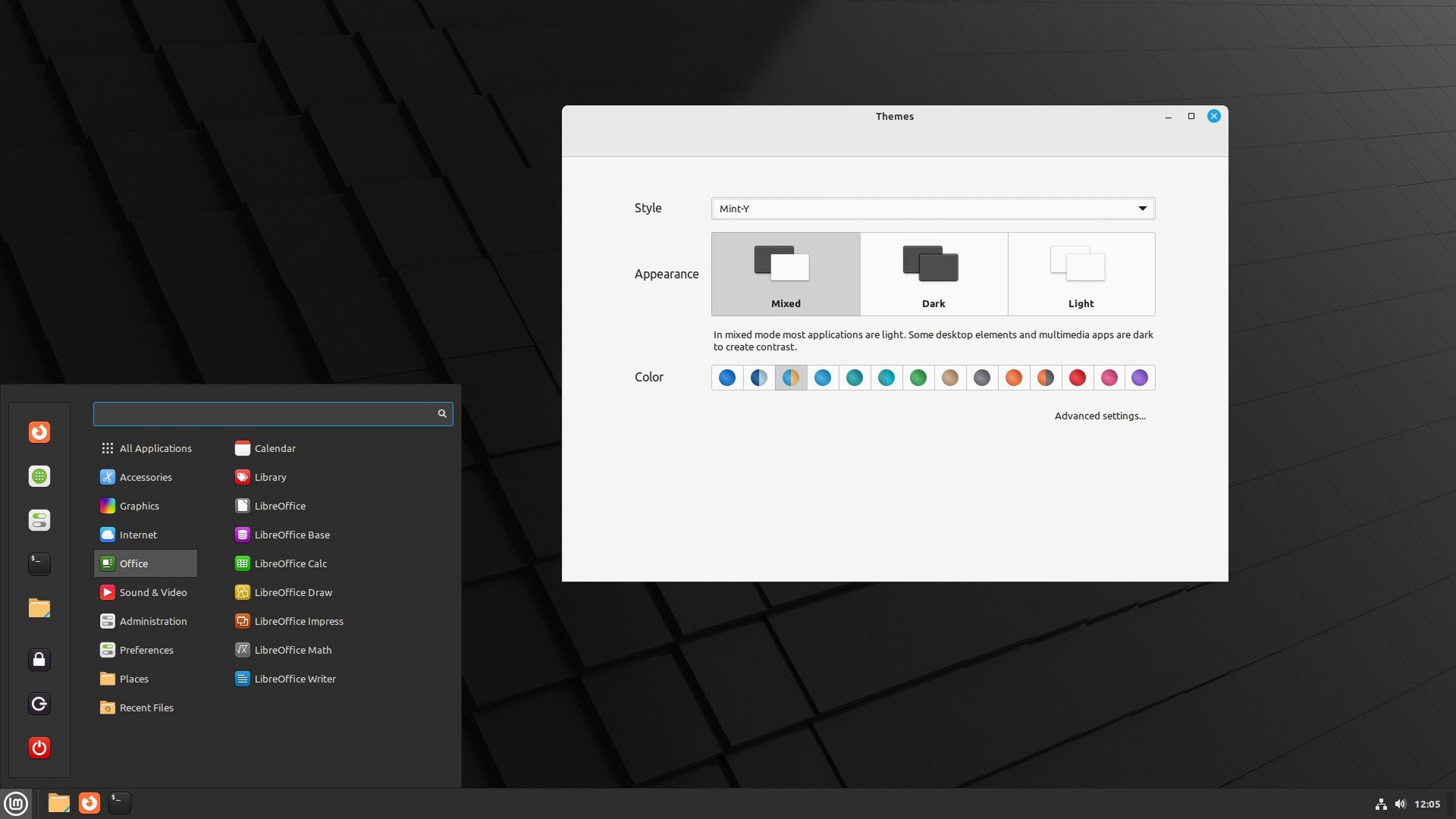The image size is (1456, 819).
Task: Select the Mixed appearance mode
Action: 785,273
